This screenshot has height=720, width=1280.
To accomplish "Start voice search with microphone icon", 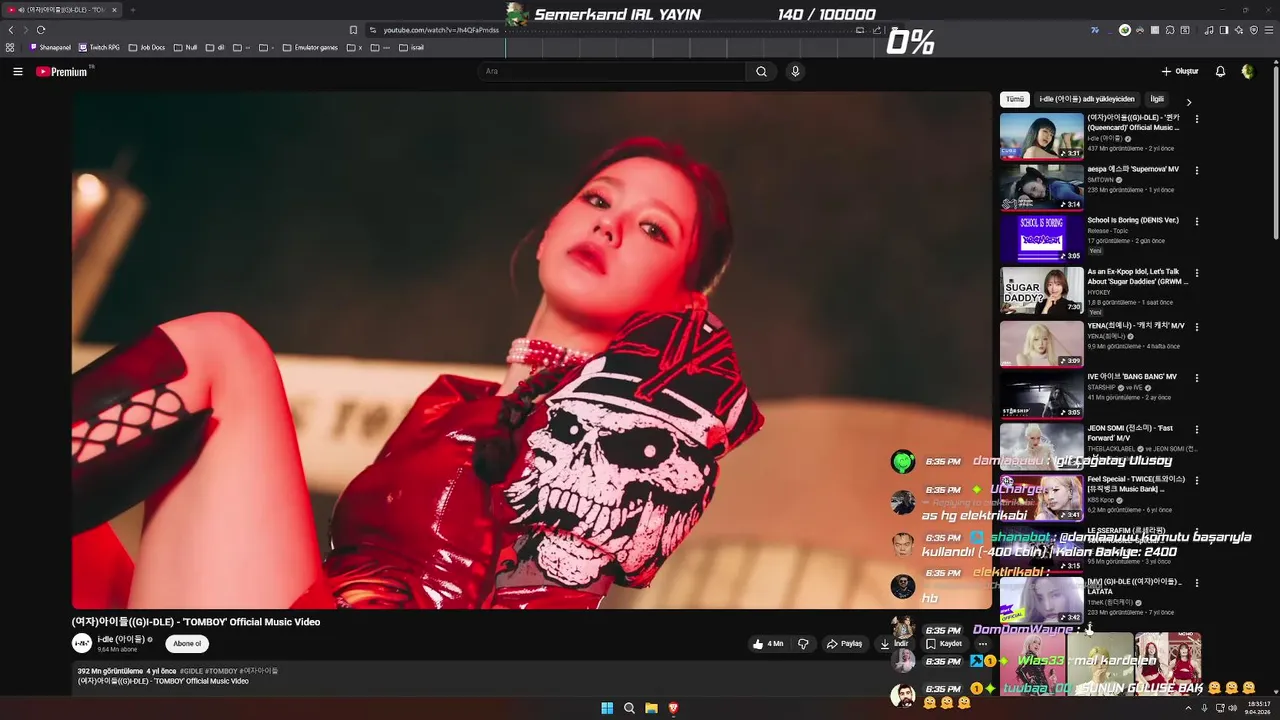I will click(x=795, y=71).
